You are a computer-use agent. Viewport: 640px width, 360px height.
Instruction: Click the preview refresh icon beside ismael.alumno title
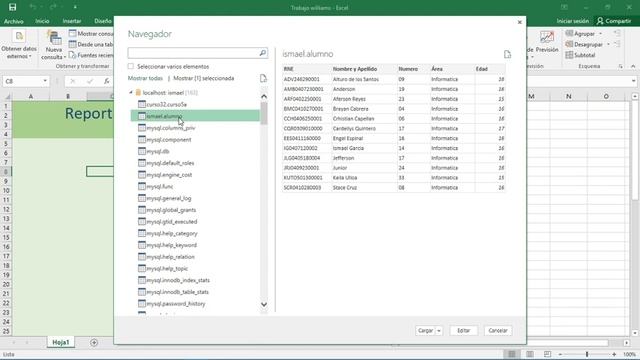(x=507, y=54)
